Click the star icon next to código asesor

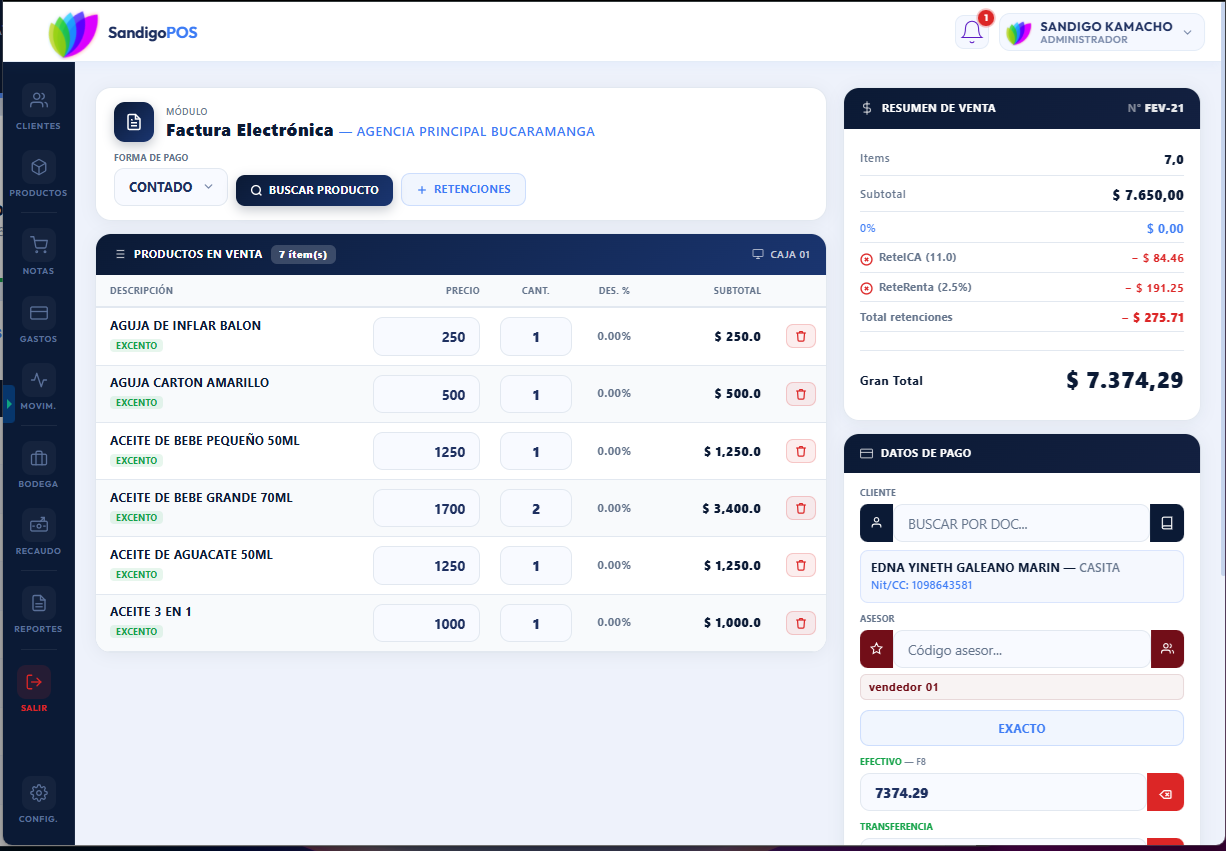[875, 649]
